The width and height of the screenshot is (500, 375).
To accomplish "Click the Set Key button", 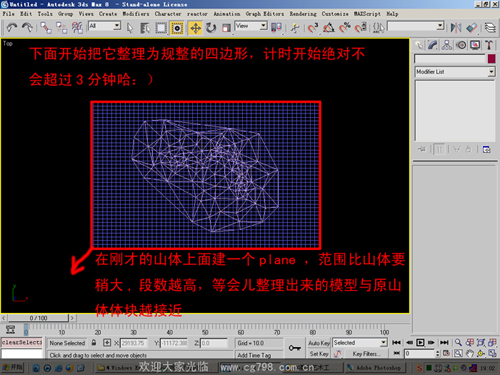I will coord(319,354).
